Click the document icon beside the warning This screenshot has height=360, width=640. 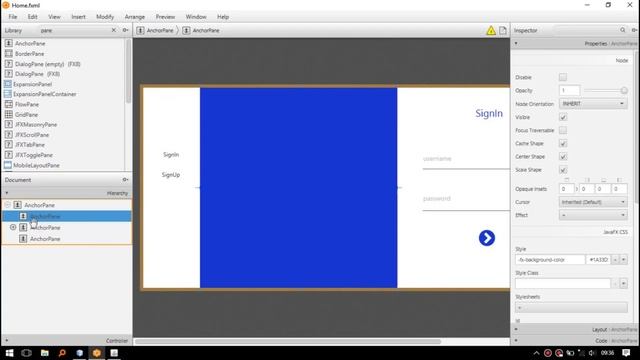[x=503, y=31]
